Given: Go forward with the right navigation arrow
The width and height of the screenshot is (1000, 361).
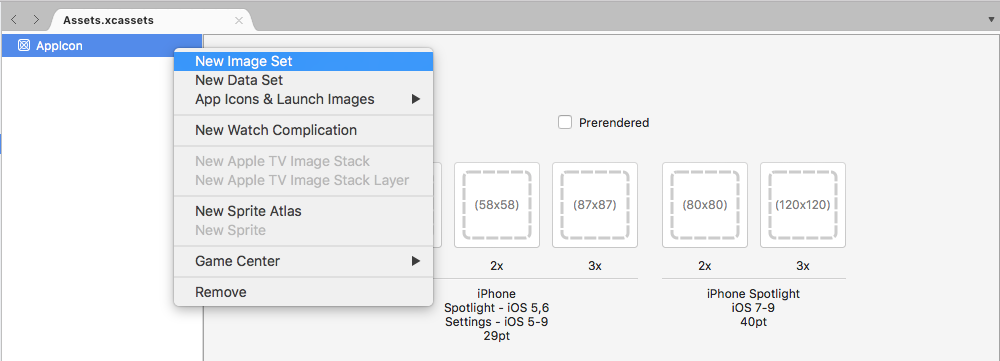Looking at the screenshot, I should tap(36, 20).
